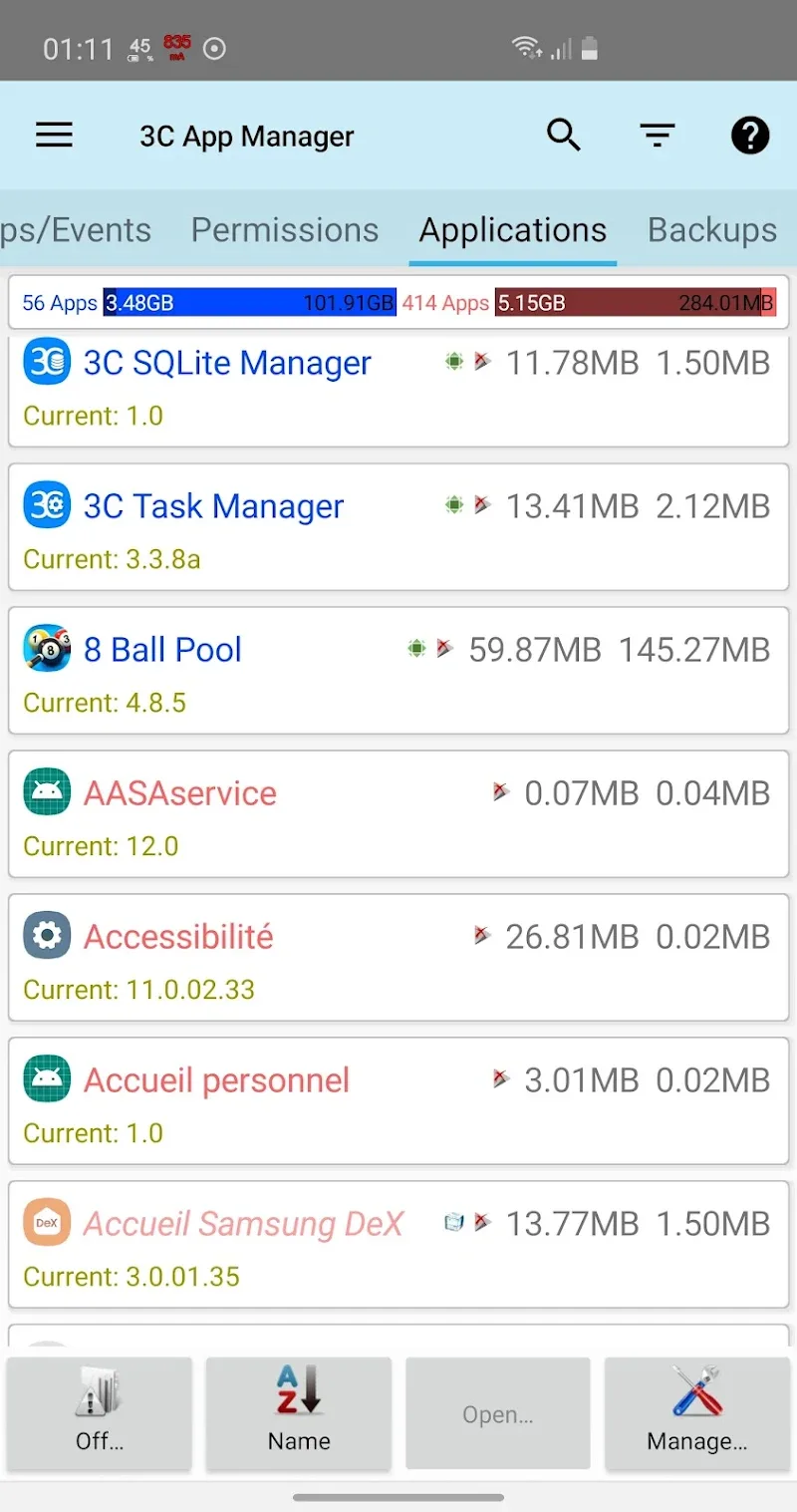Tap the AASAservice Android icon

(x=47, y=792)
